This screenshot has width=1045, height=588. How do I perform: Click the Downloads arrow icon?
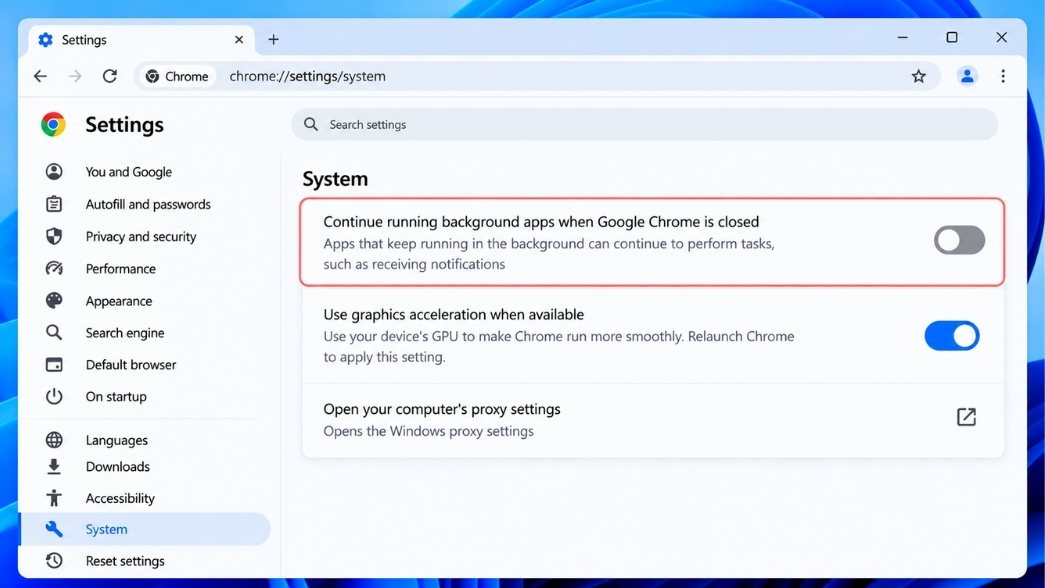[54, 467]
